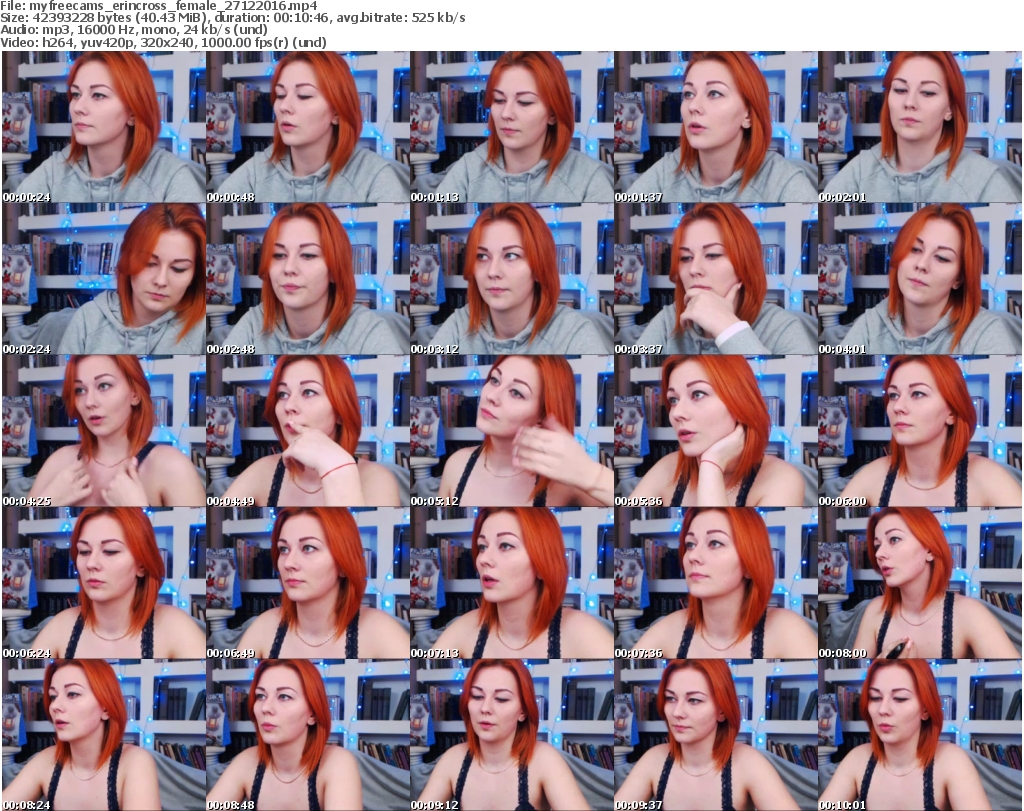Screen dimensions: 1024x811
Task: Select the thumbnail frame stamped 00:07:36
Action: [716, 583]
